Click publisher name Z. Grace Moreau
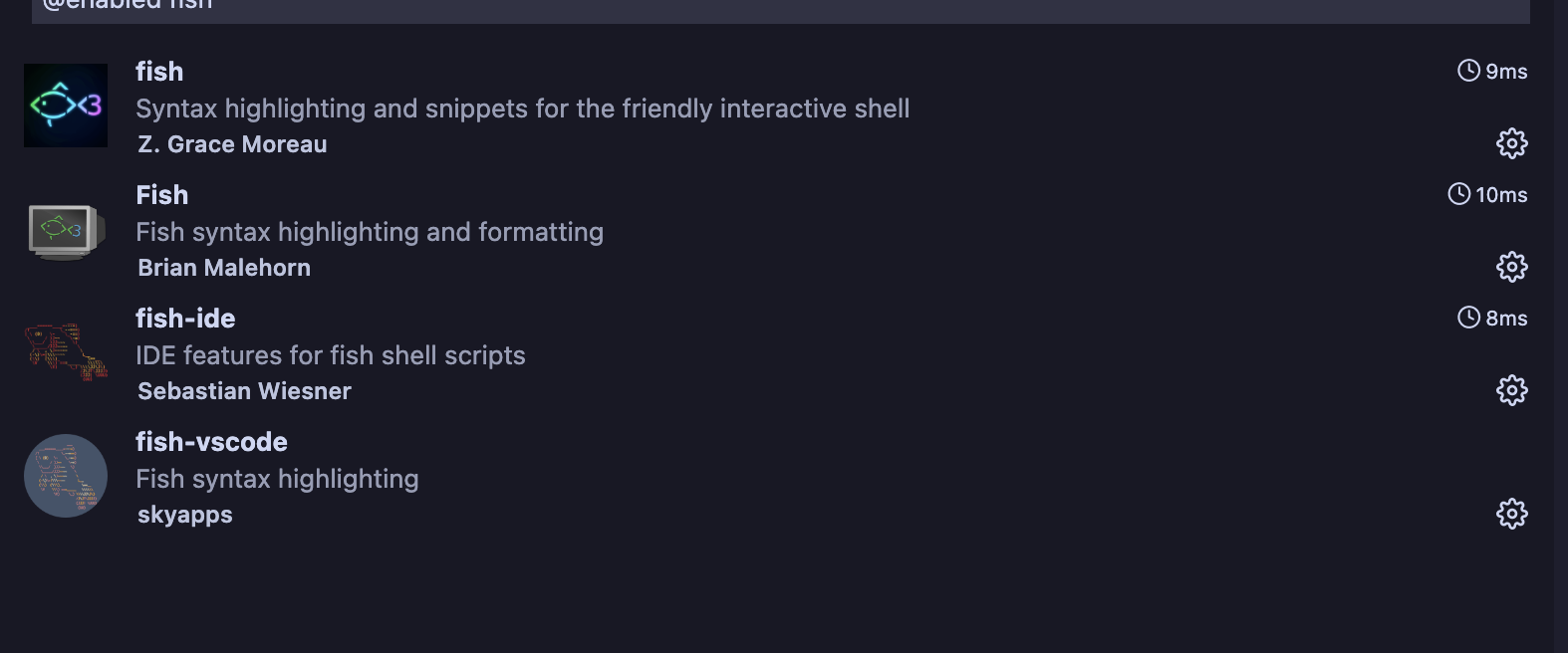Screen dimensions: 1568x653 point(232,144)
